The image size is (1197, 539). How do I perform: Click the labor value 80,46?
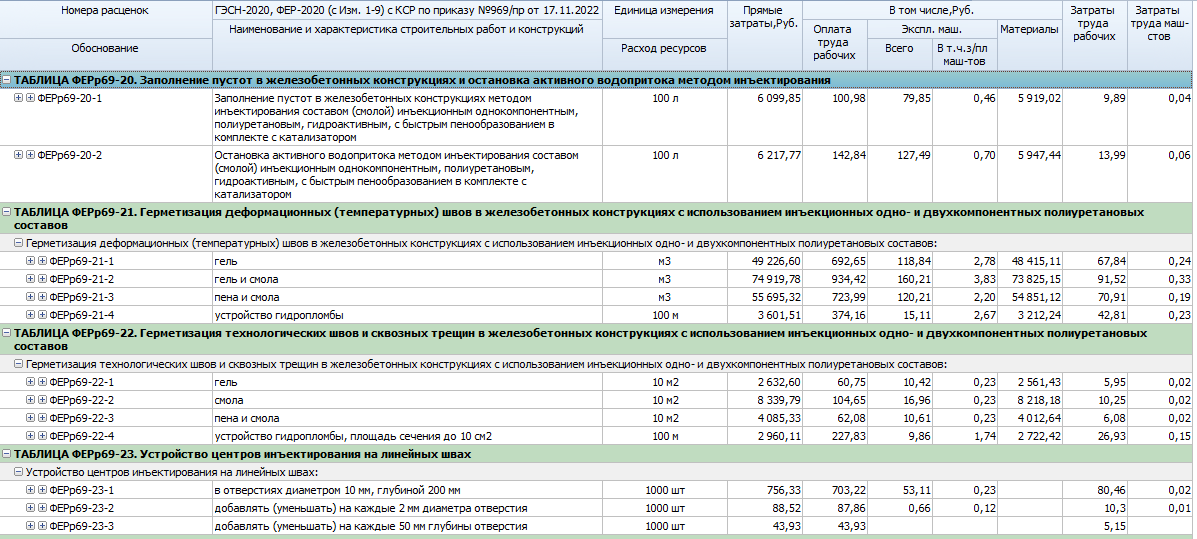[x=1112, y=490]
